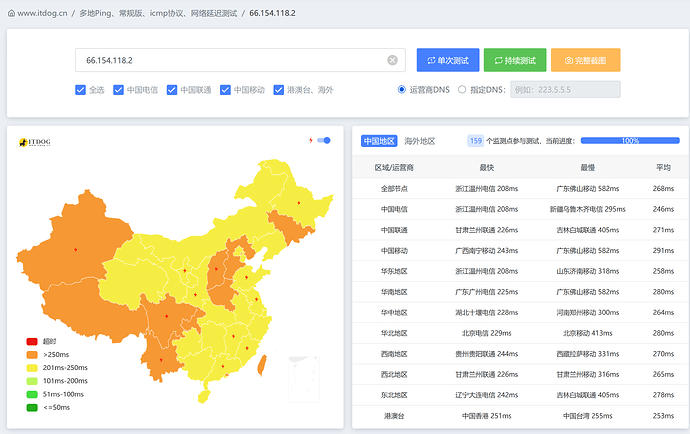This screenshot has width=690, height=434.
Task: Select the 指定DNS radio button
Action: [462, 90]
